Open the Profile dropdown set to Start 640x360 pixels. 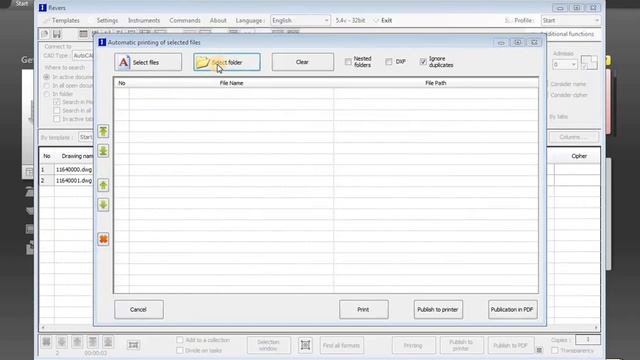tap(571, 20)
